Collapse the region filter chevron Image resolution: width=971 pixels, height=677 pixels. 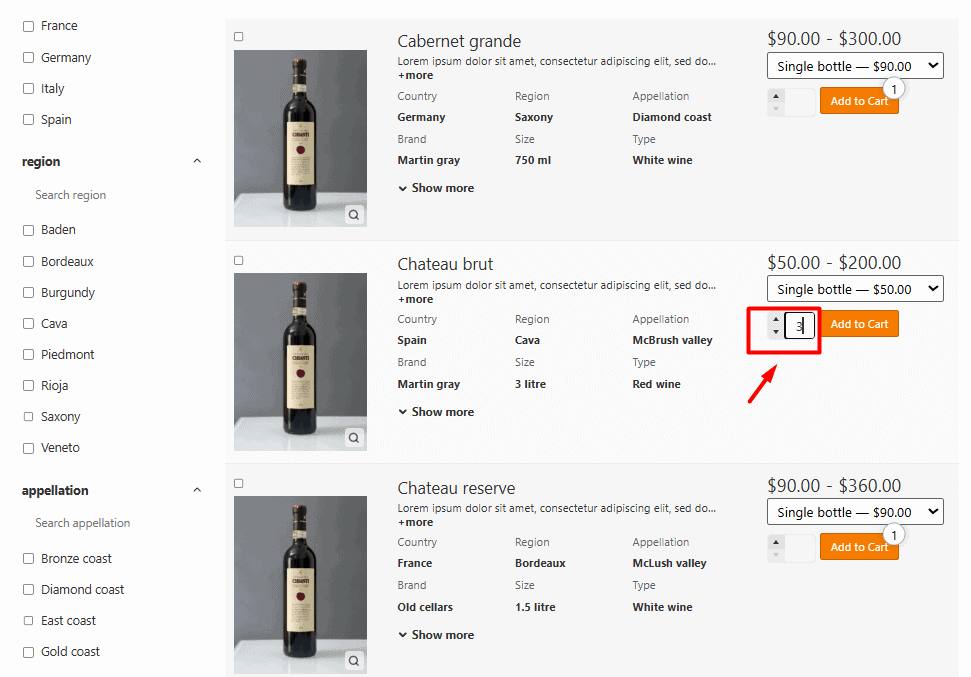coord(197,161)
